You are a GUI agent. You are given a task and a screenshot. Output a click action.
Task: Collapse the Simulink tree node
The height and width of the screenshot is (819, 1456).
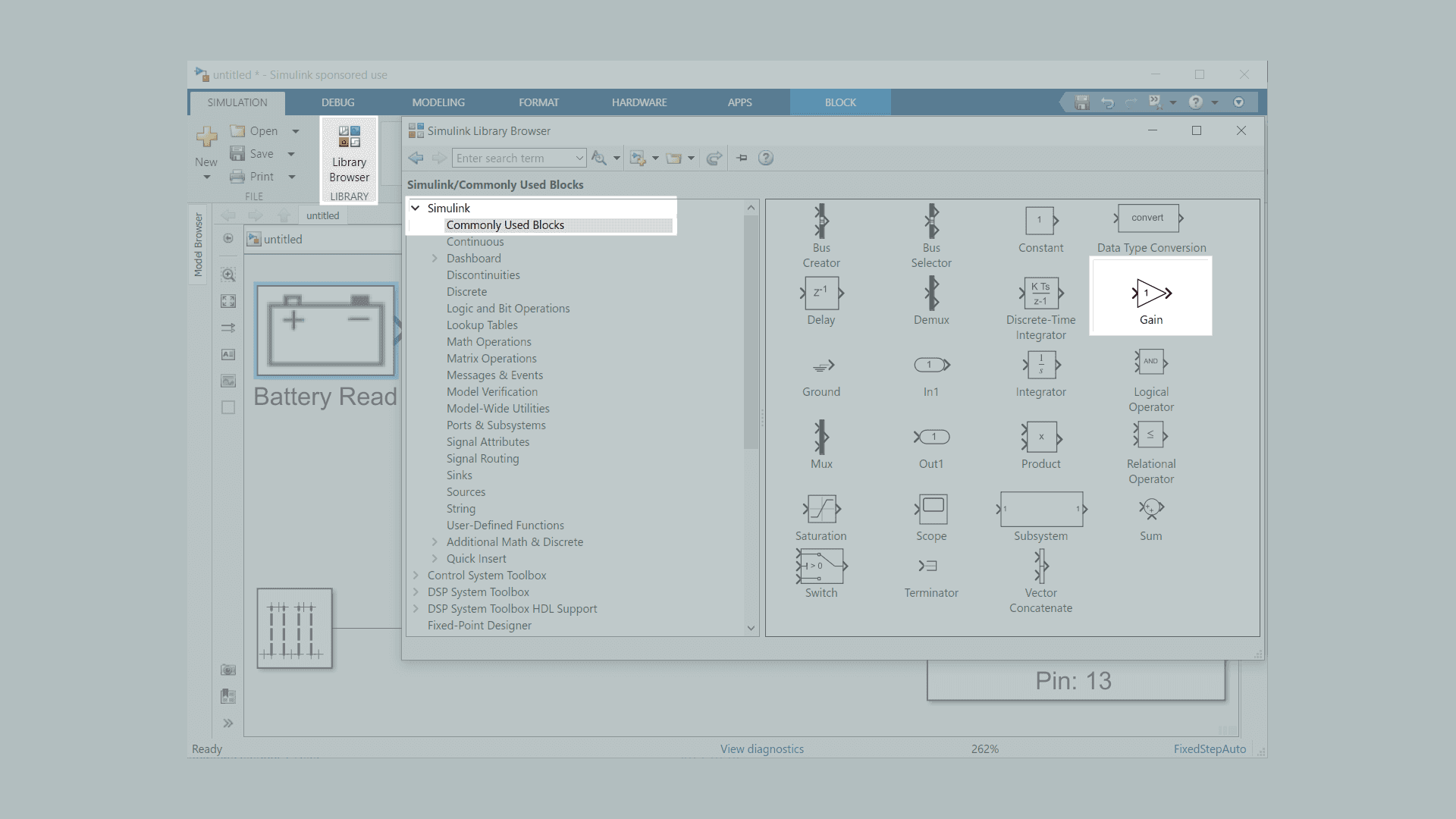tap(416, 208)
